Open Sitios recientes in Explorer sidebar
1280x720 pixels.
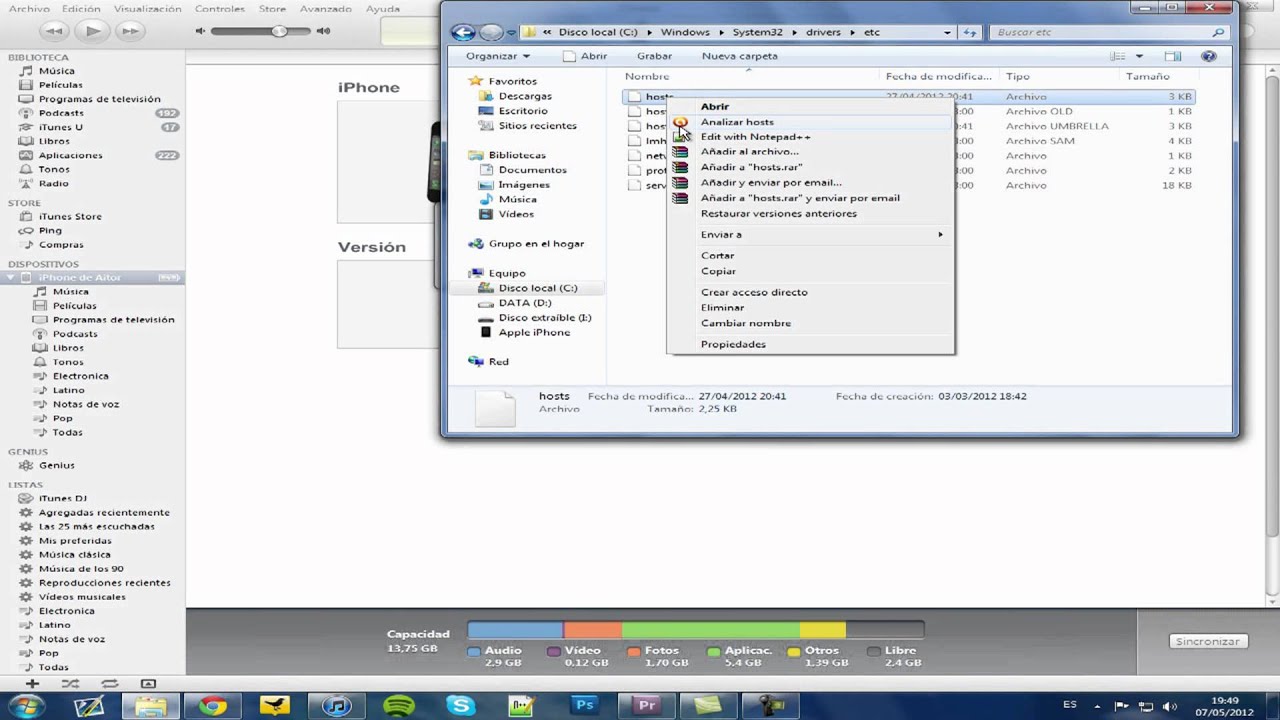[537, 126]
